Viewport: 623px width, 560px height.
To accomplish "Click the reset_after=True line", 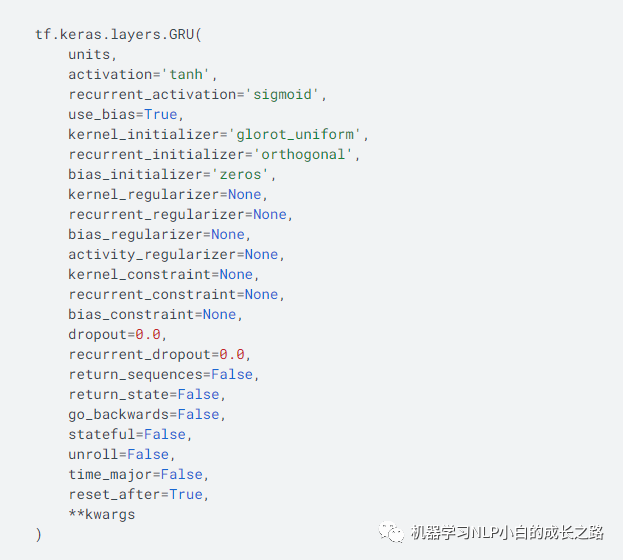I will tap(139, 494).
